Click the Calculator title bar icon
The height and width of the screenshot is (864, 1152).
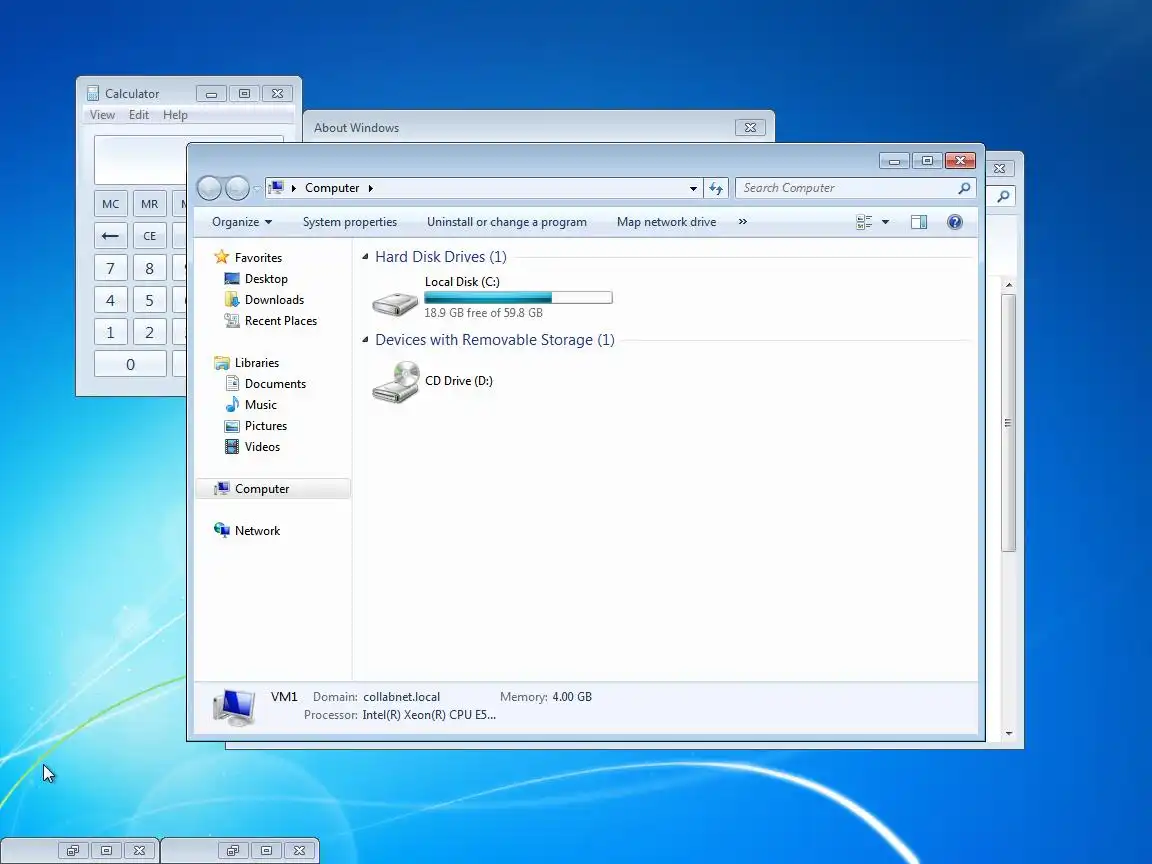click(93, 93)
